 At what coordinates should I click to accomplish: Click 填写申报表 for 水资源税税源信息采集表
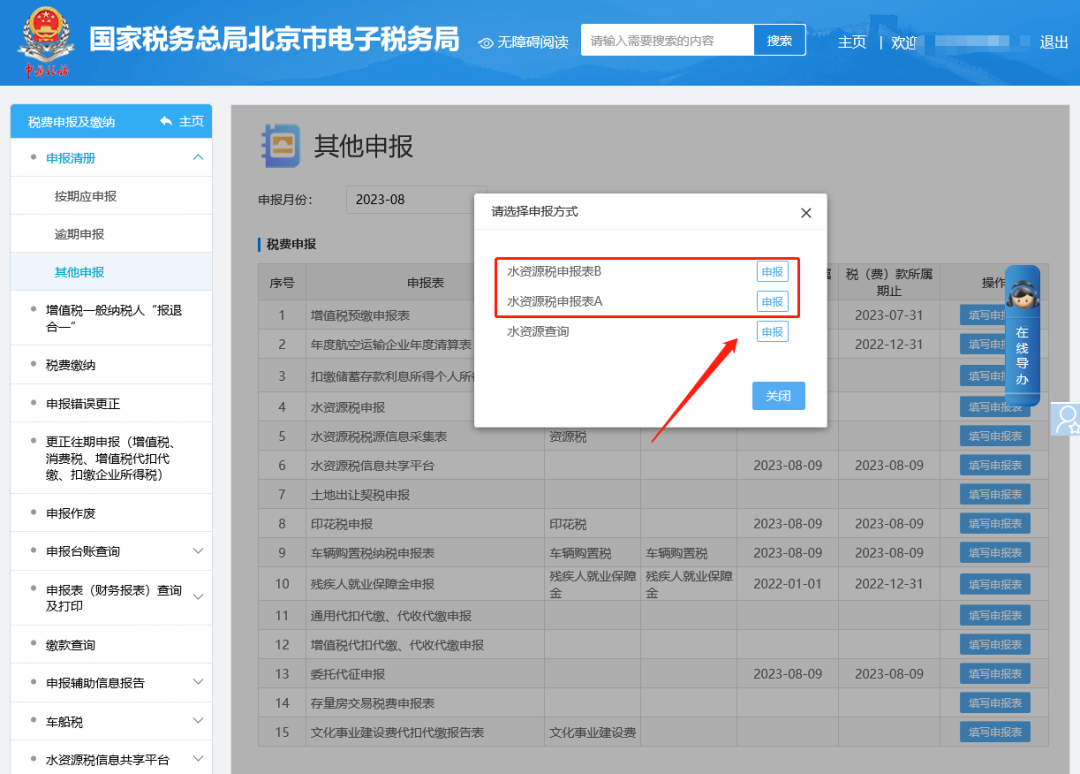coord(995,436)
